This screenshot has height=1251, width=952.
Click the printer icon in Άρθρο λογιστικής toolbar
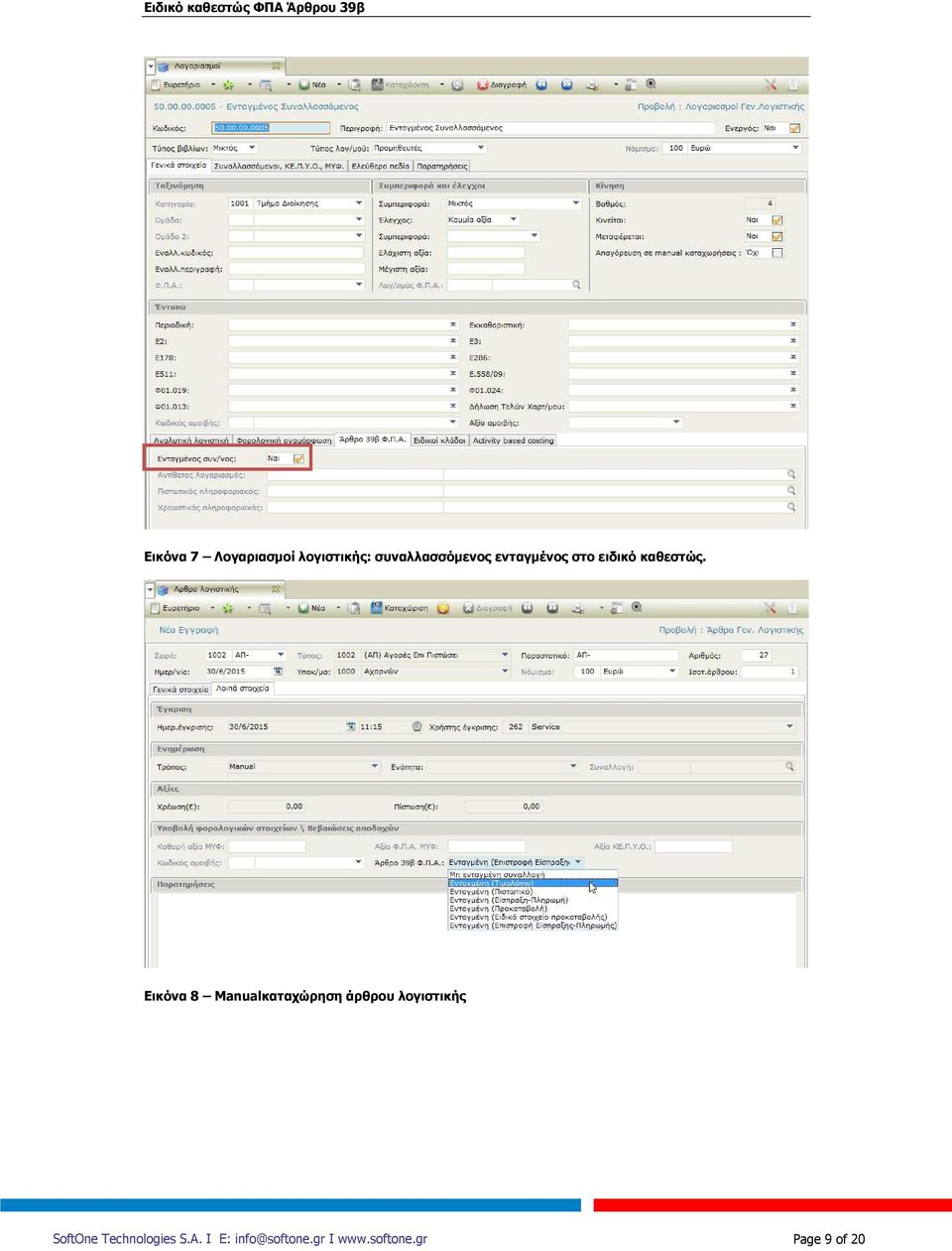coord(577,608)
